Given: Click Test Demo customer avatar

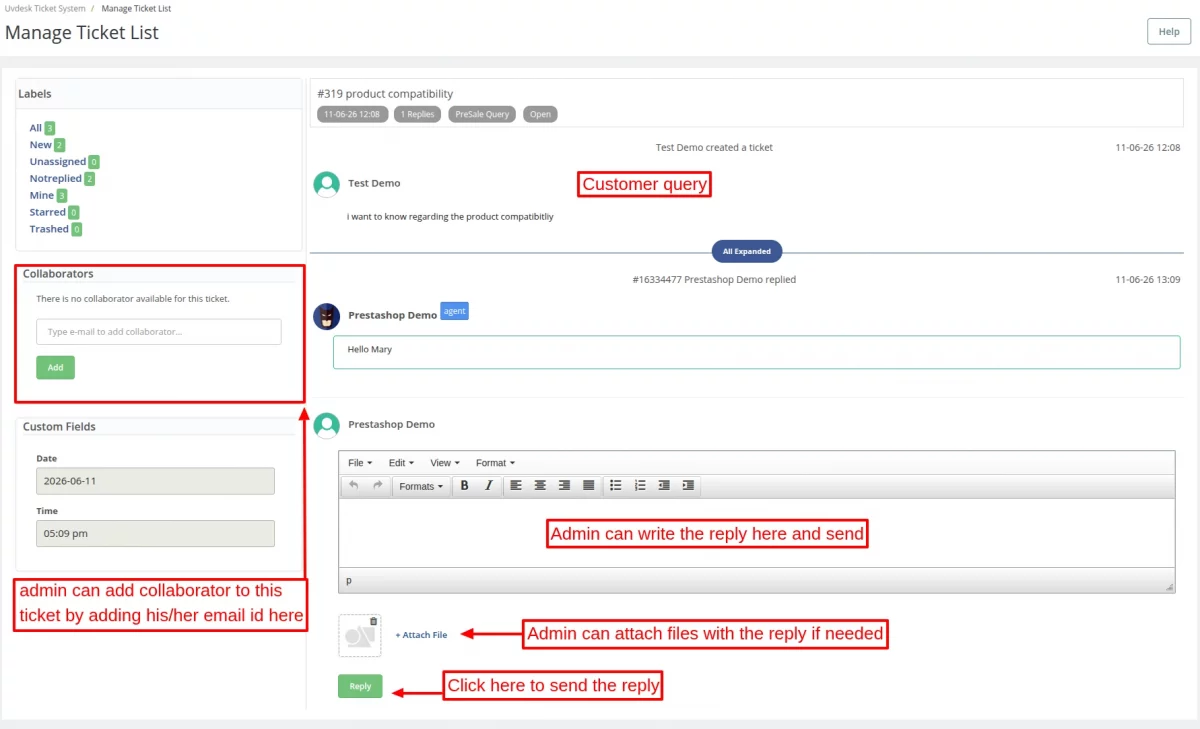Looking at the screenshot, I should pos(326,184).
